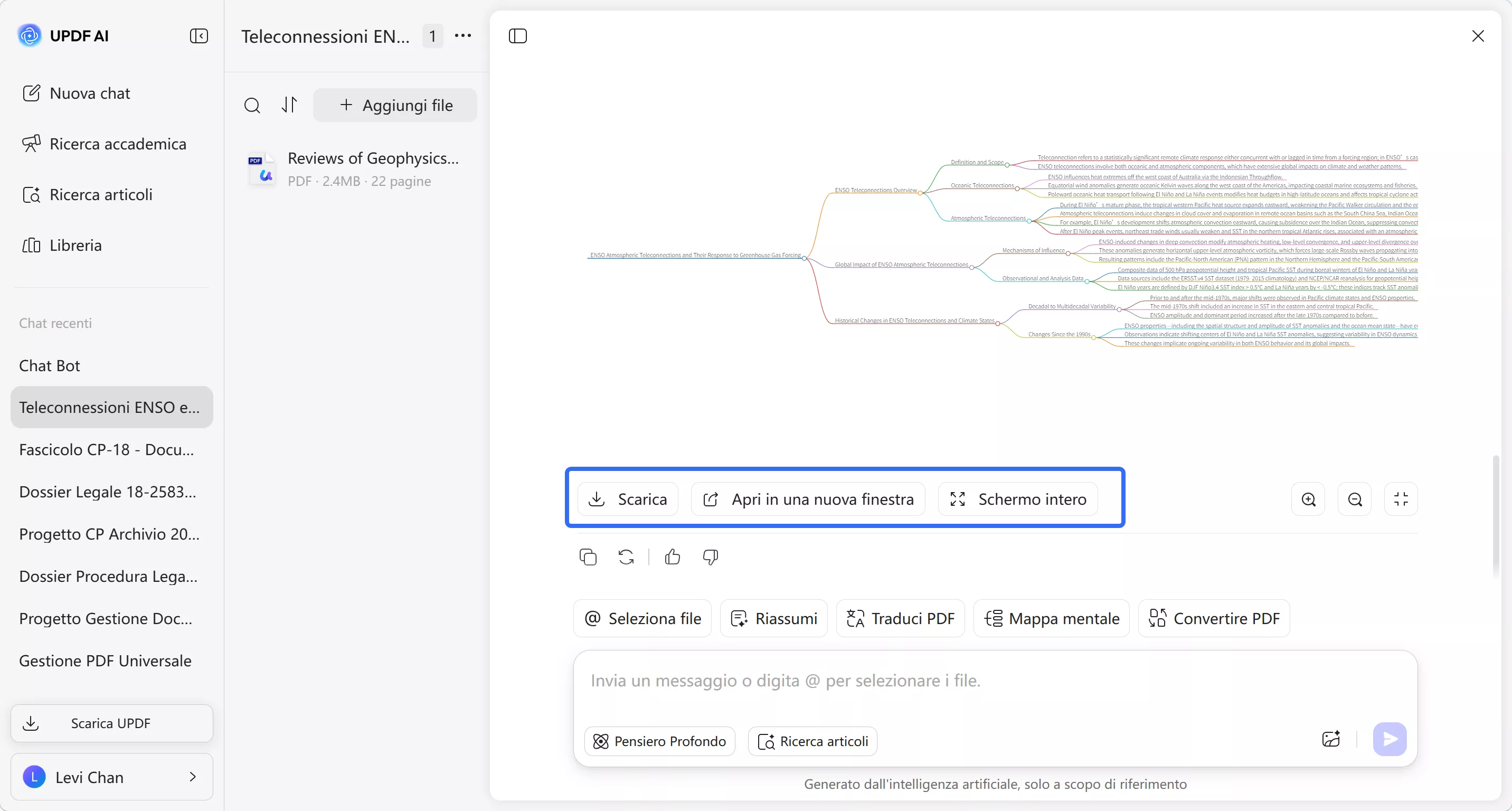Enable Pensiero Profondo mode

(x=659, y=741)
